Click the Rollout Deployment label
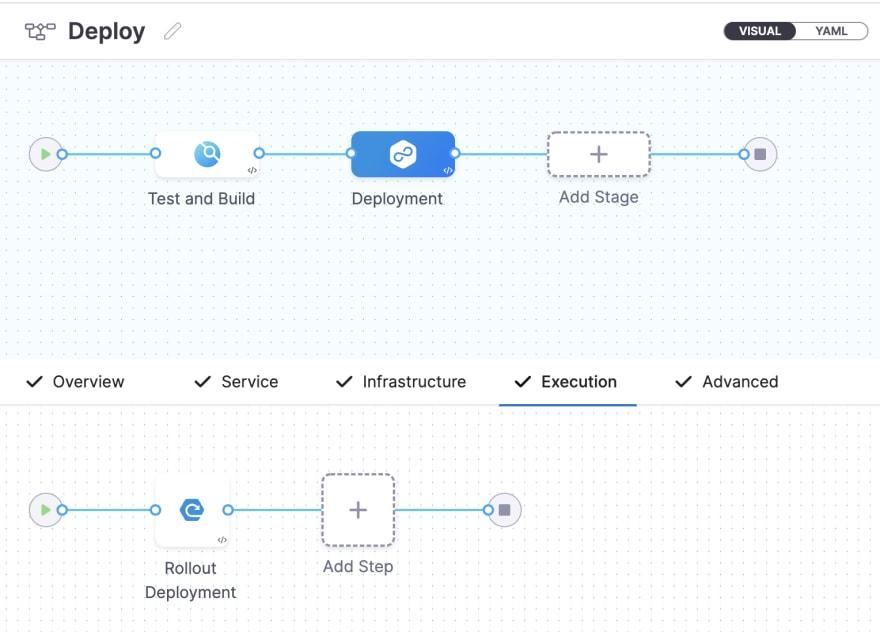The width and height of the screenshot is (880, 632). point(191,580)
